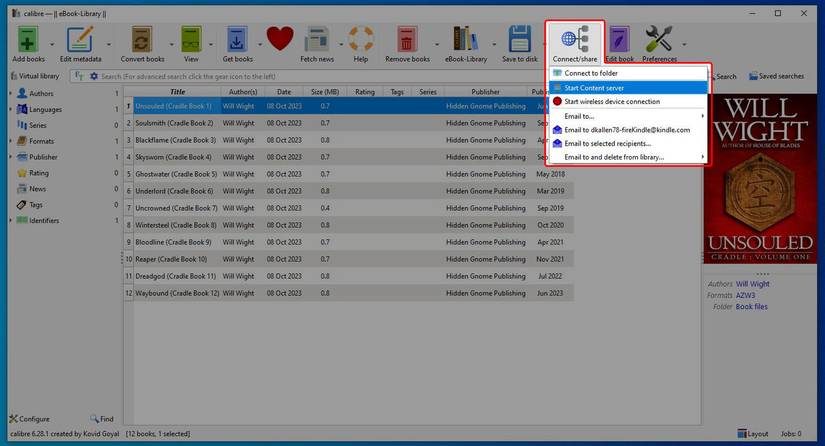Expand the Authors category tree
The height and width of the screenshot is (446, 825).
[x=11, y=94]
